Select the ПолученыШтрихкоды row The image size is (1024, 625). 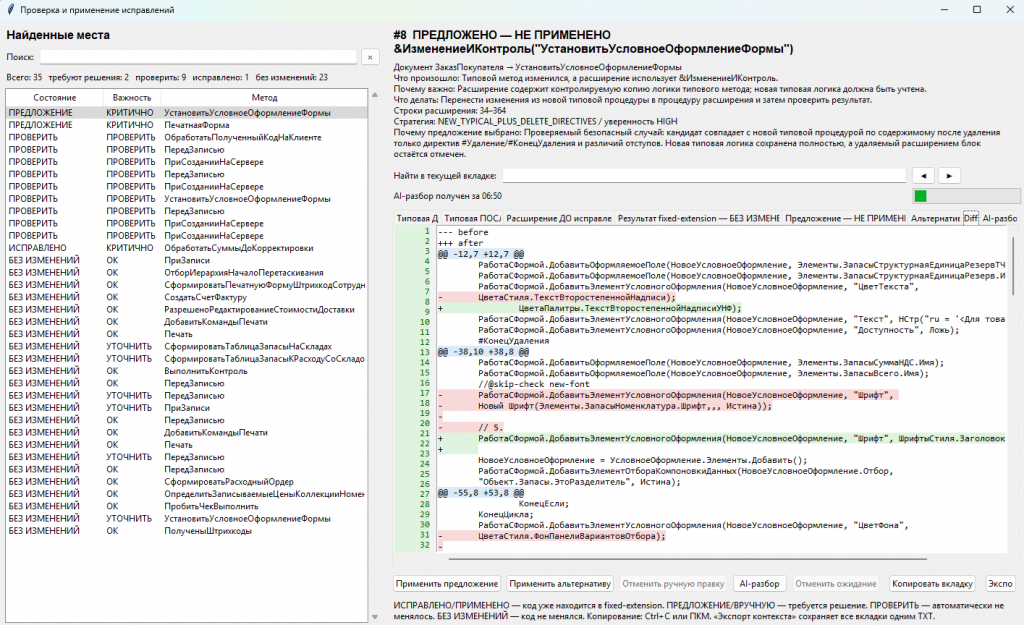(187, 531)
